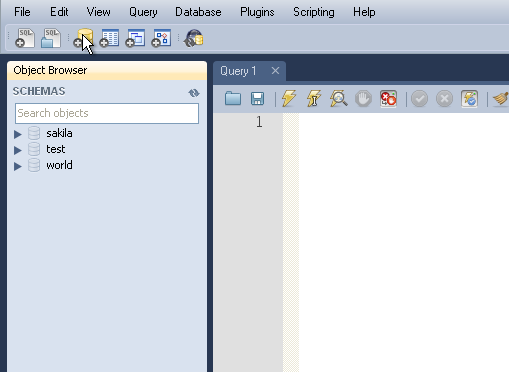The image size is (509, 372).
Task: Toggle auto-commit mode button
Action: click(469, 99)
